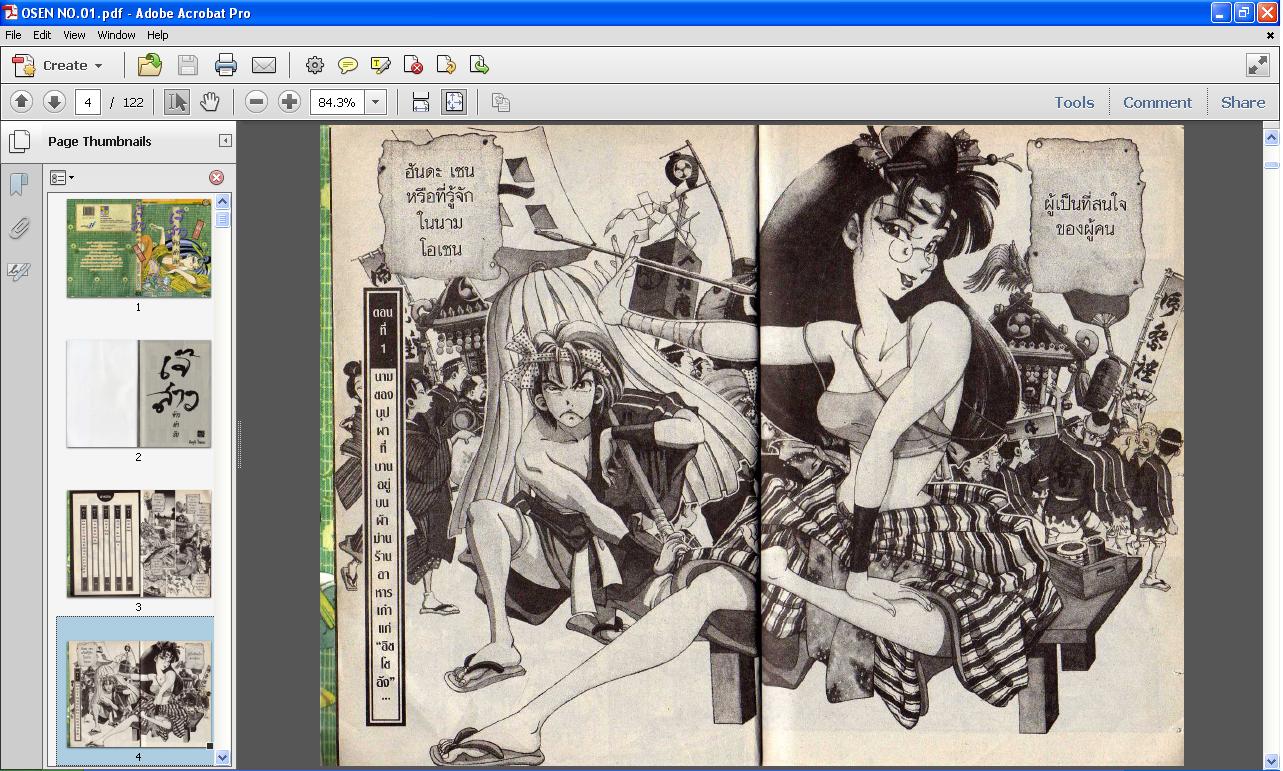Add a sticky note comment
This screenshot has width=1283, height=771.
tap(348, 65)
